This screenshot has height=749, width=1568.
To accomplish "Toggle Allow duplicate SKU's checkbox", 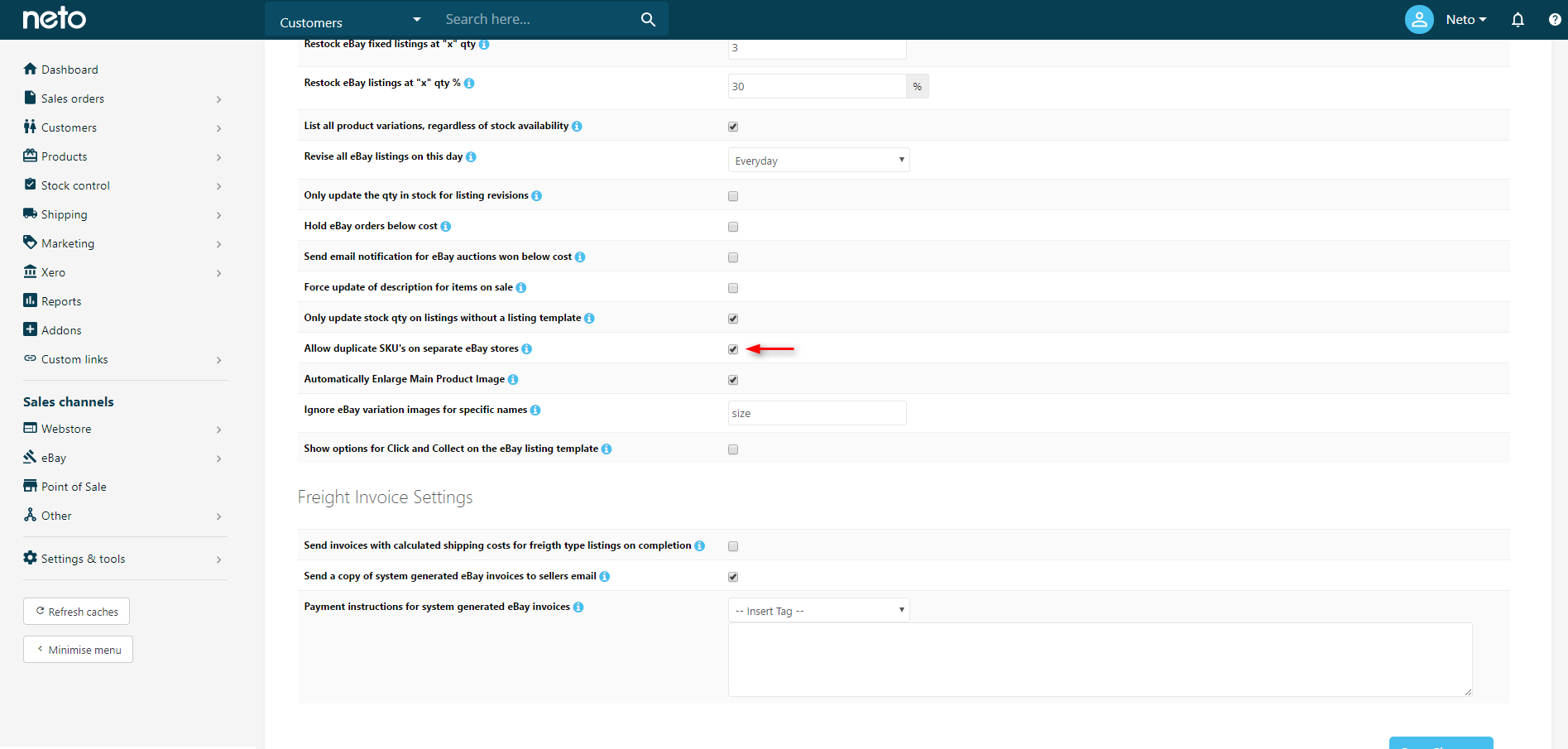I will pos(733,349).
